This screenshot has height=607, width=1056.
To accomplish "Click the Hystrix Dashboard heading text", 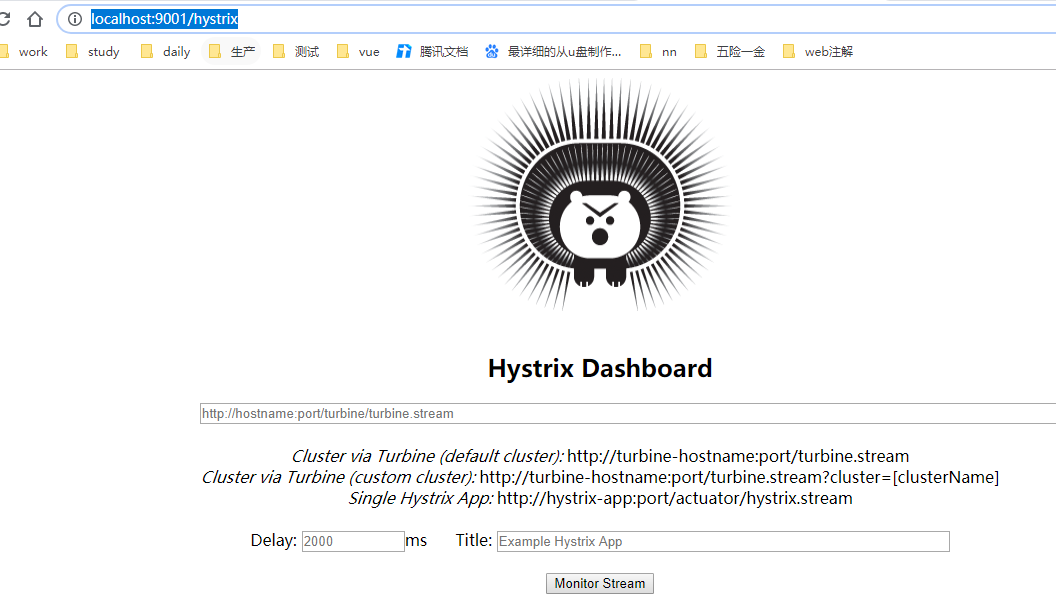I will click(x=600, y=369).
